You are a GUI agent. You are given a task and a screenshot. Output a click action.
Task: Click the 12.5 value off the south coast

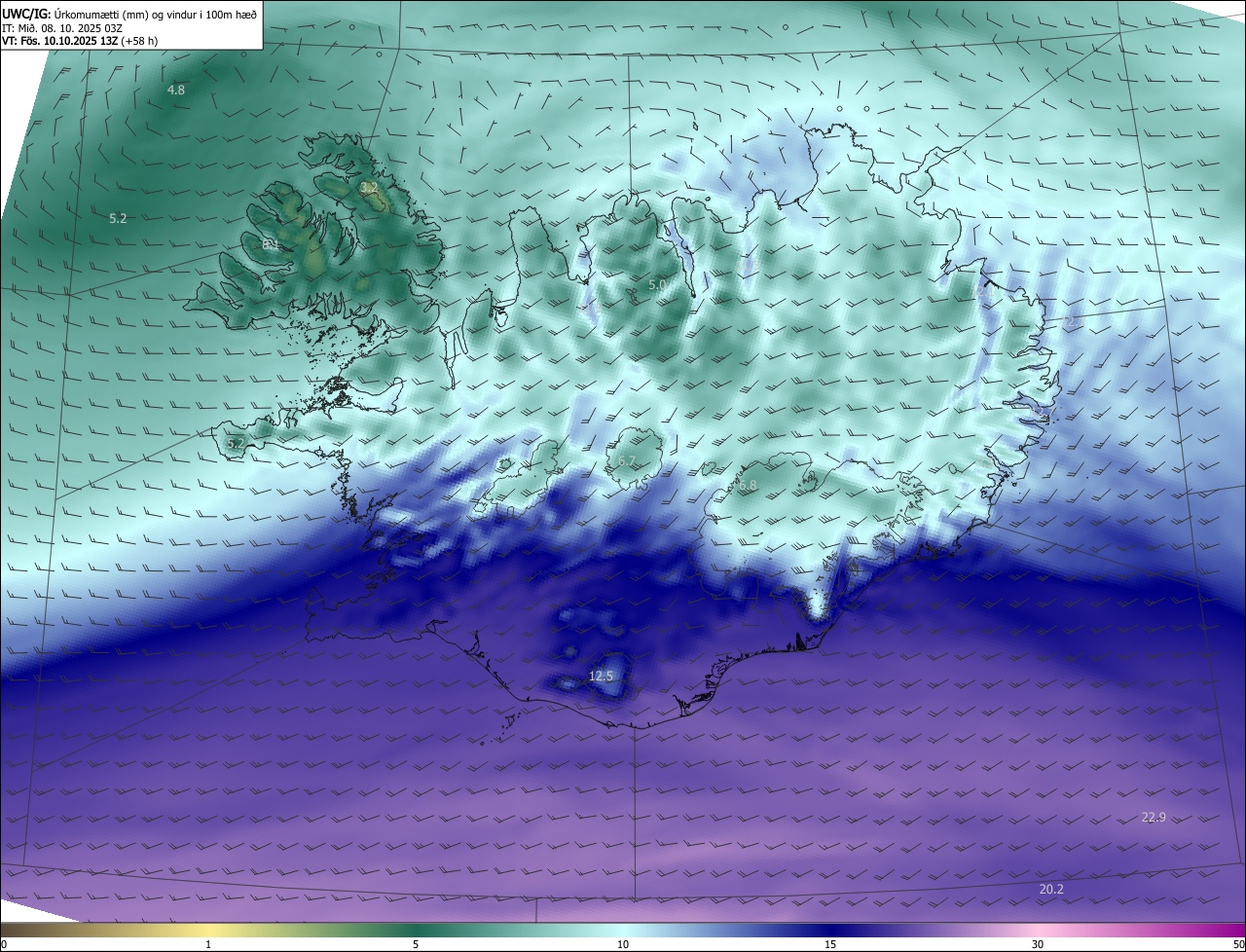click(x=602, y=676)
